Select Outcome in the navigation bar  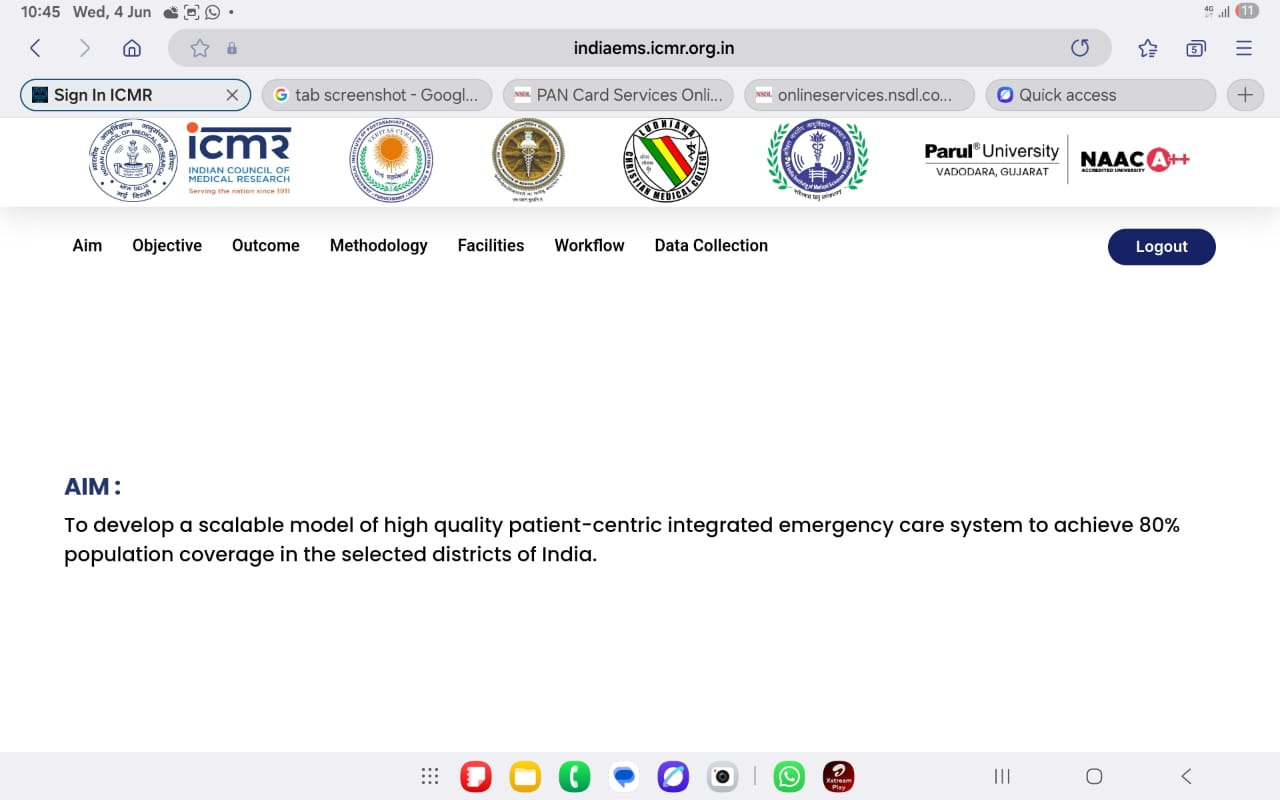point(266,246)
